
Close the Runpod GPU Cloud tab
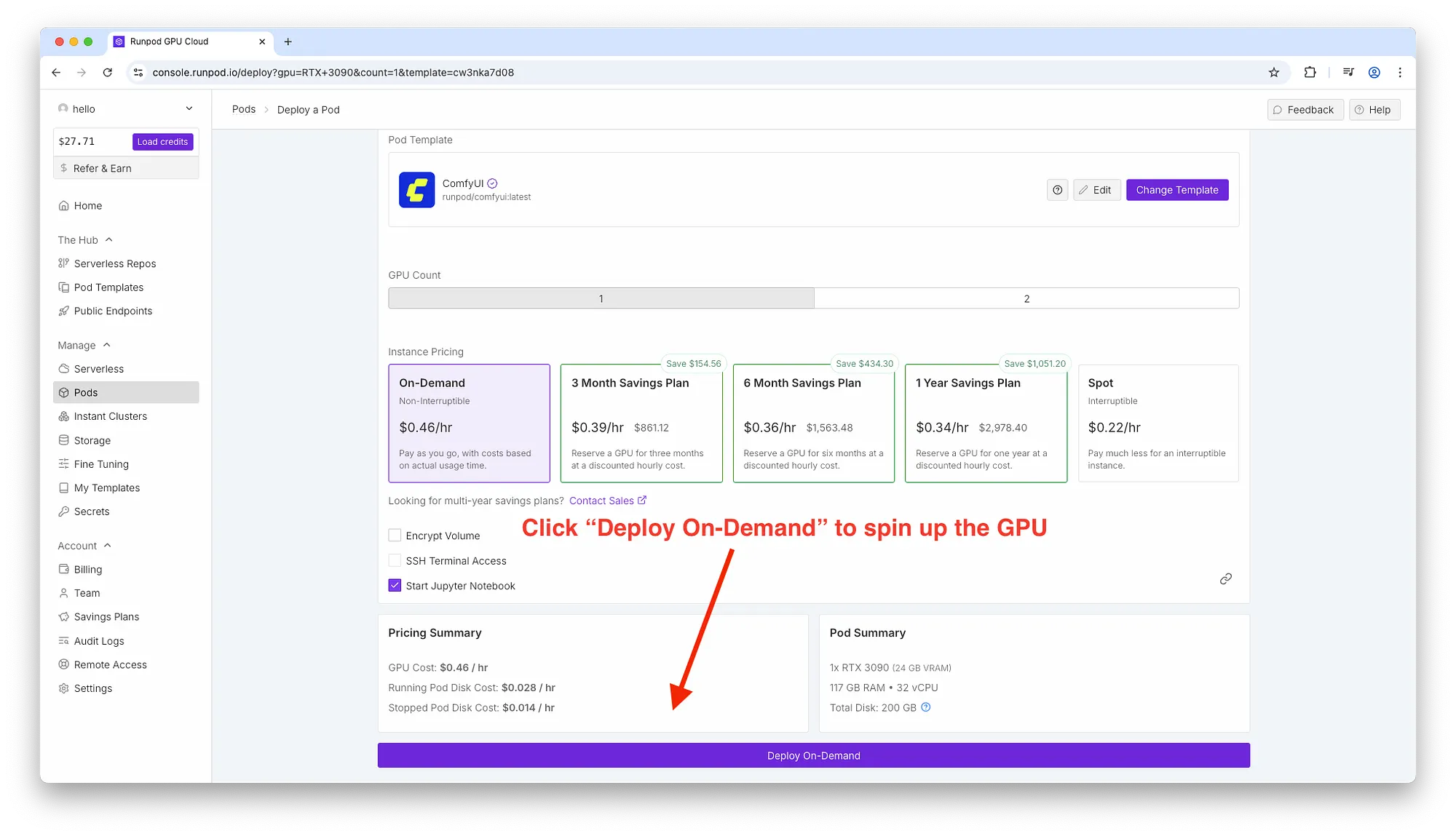point(262,41)
